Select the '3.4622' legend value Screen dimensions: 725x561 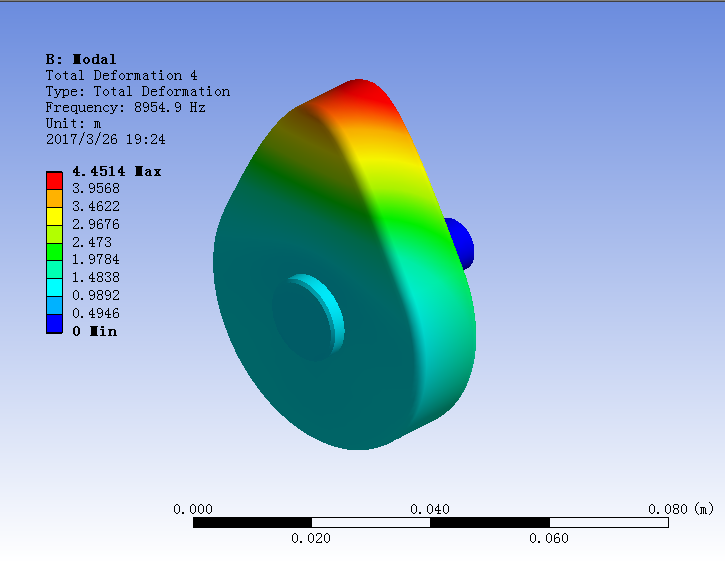click(x=96, y=206)
